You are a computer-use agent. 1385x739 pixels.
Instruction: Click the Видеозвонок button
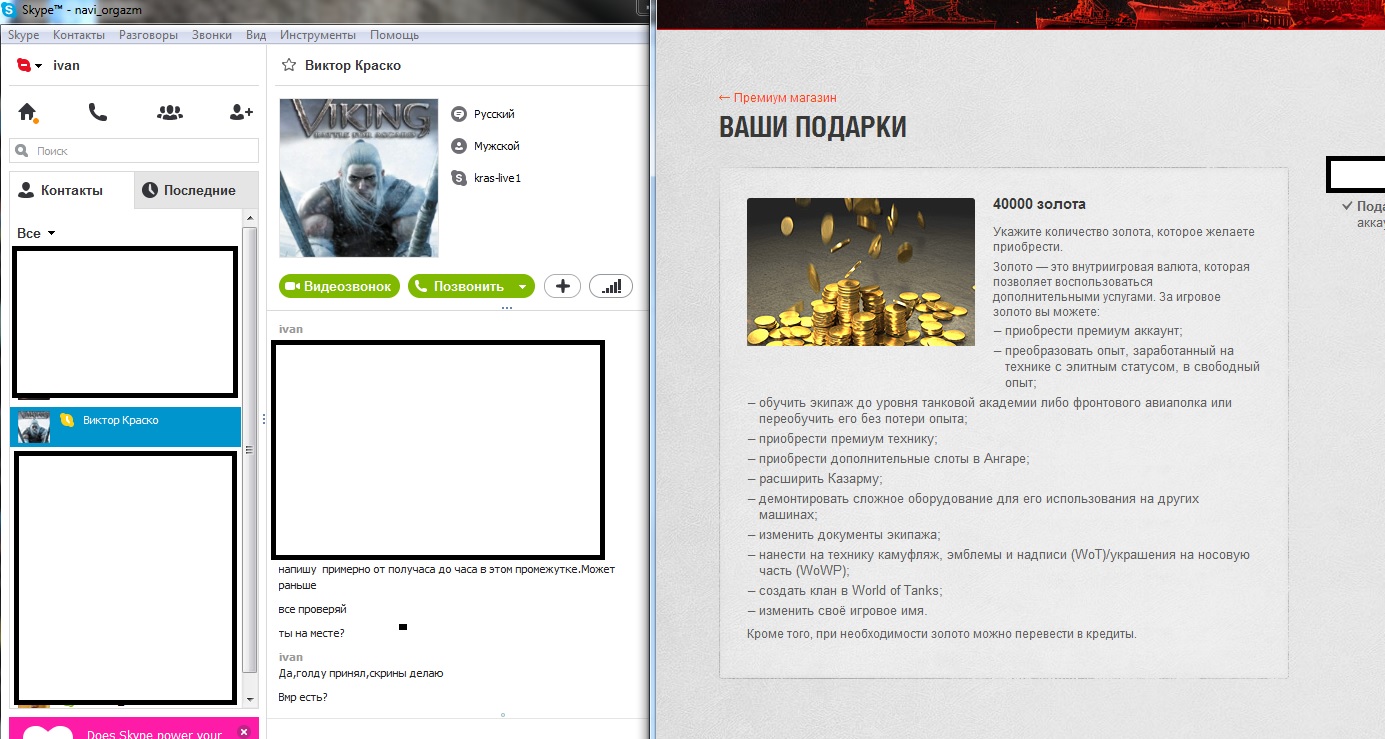(x=339, y=286)
